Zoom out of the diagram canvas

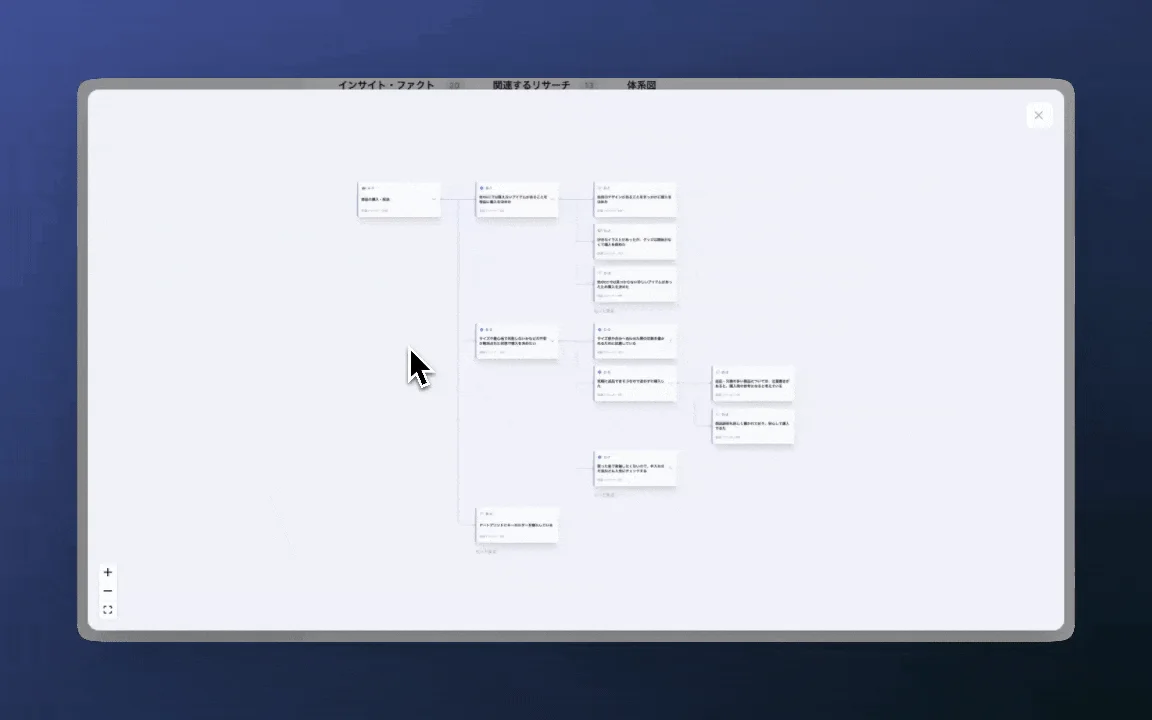[x=108, y=591]
